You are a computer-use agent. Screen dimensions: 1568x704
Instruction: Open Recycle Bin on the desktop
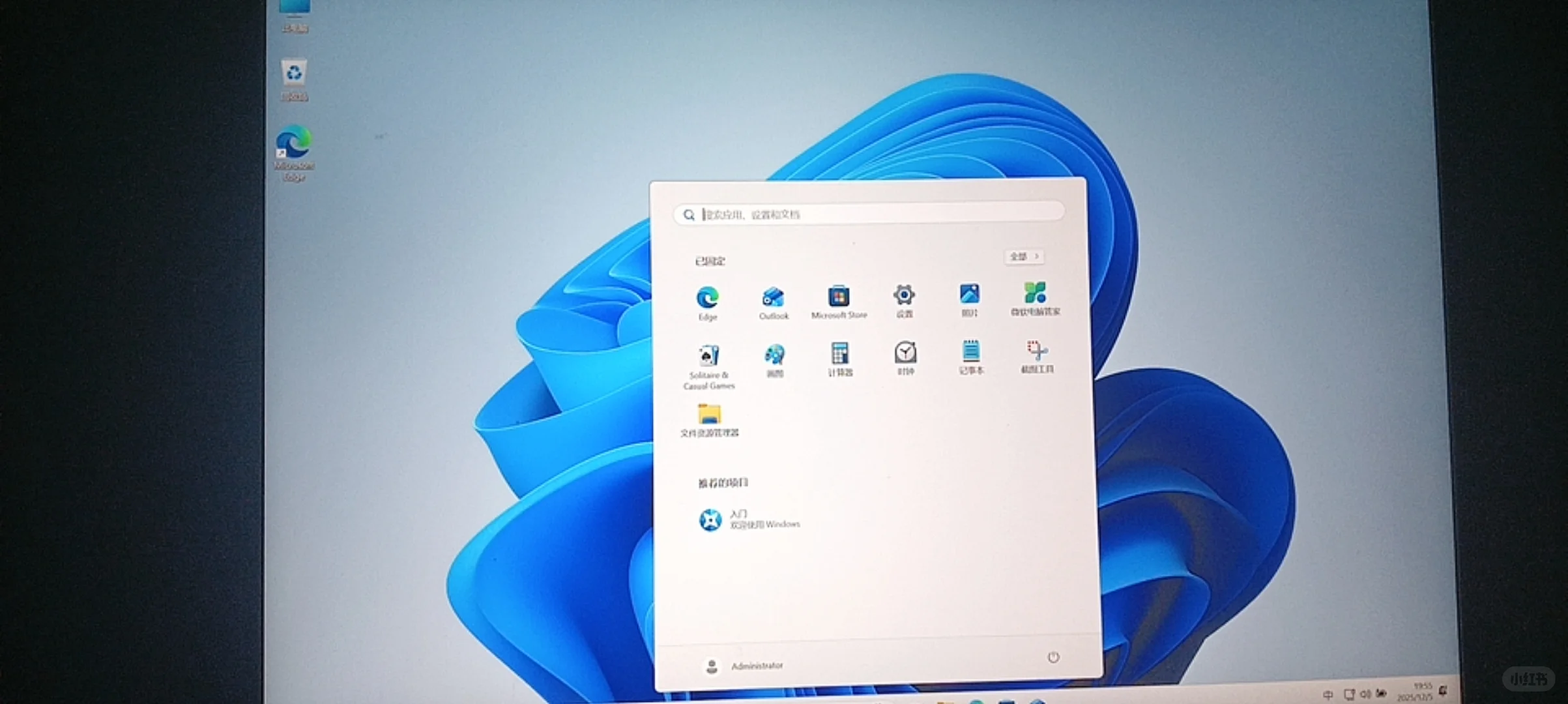(294, 74)
